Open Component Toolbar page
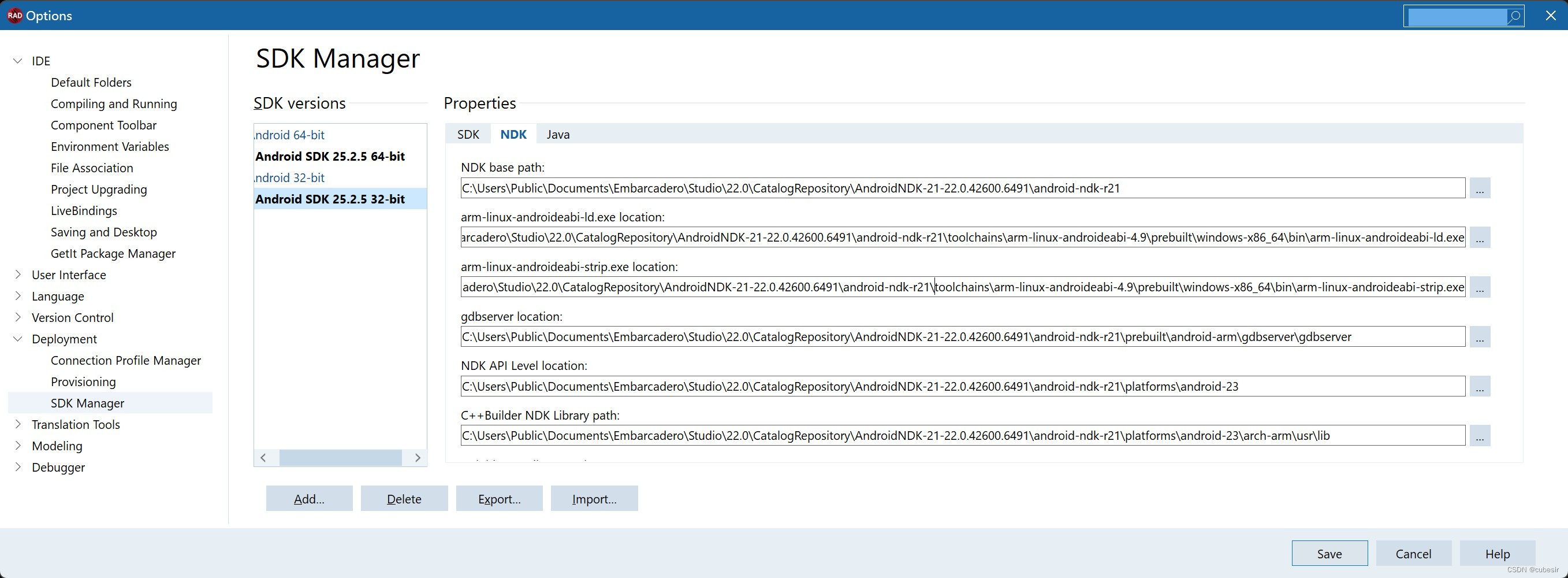This screenshot has width=1568, height=578. click(x=103, y=125)
